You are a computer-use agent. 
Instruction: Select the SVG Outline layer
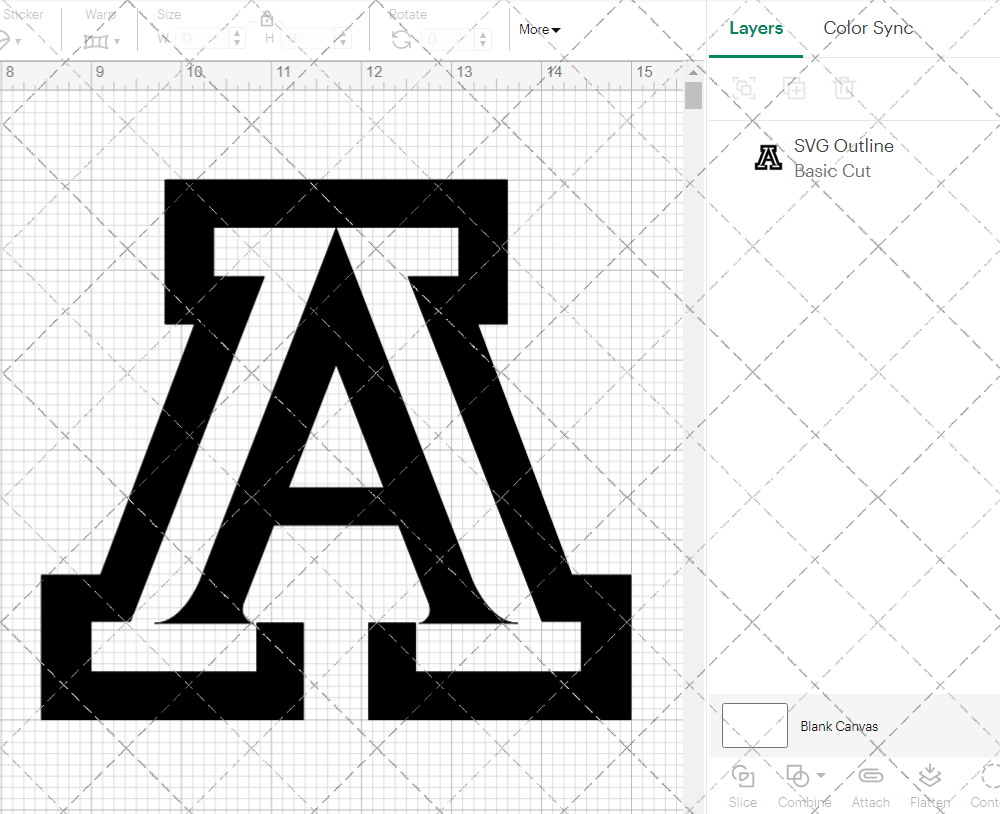tap(843, 157)
